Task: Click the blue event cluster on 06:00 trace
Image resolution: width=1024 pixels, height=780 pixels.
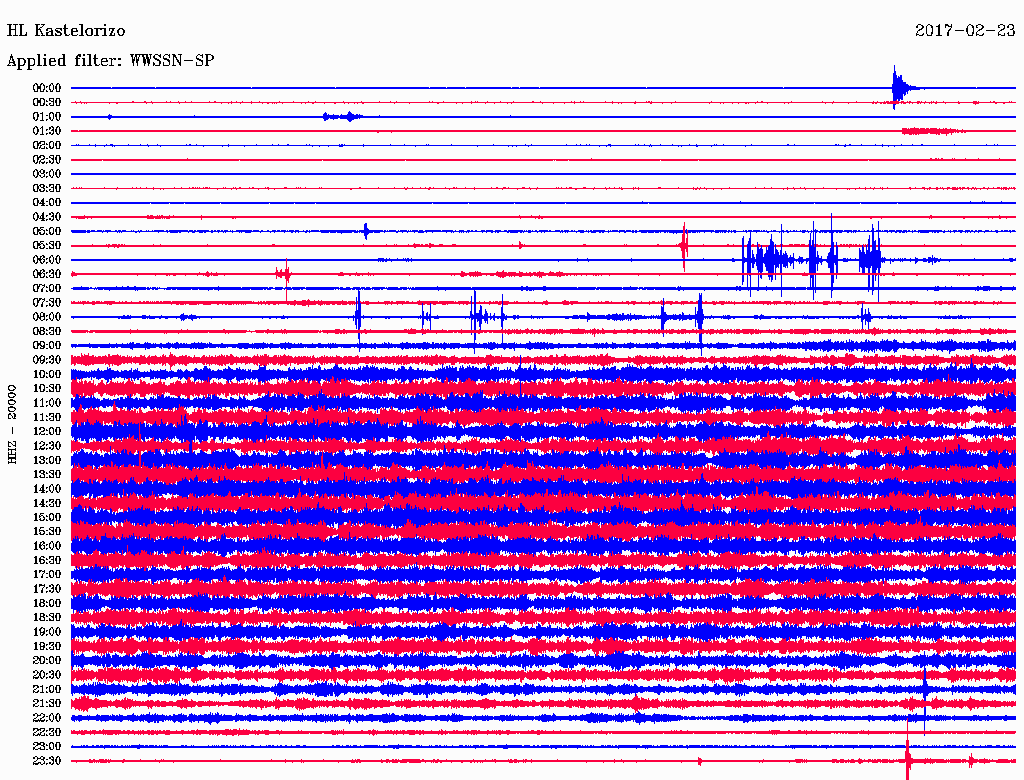Action: tap(812, 259)
